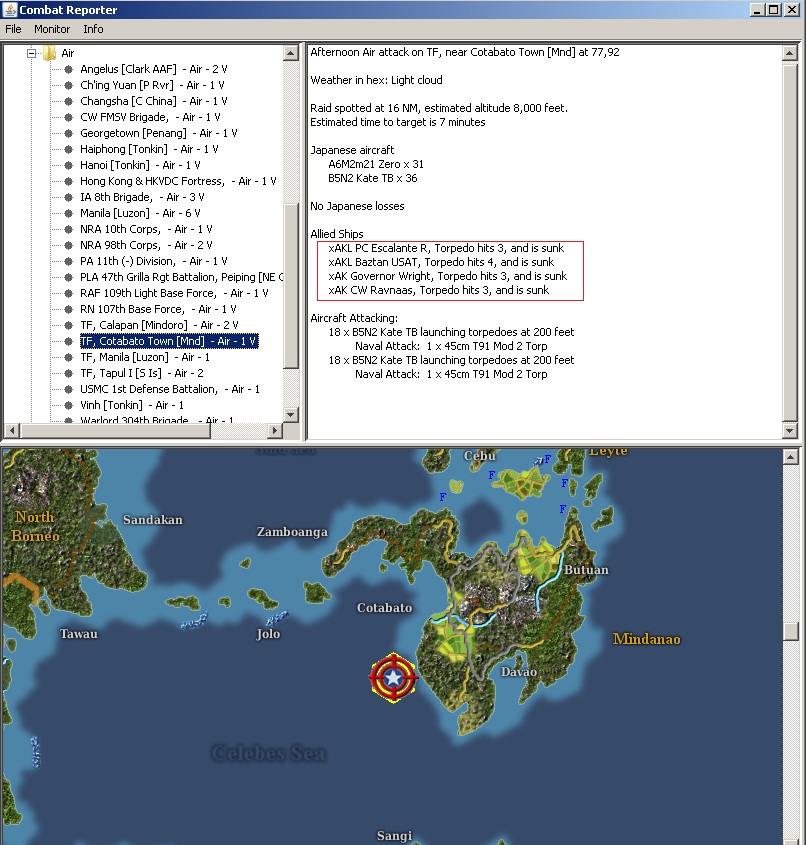Image resolution: width=806 pixels, height=845 pixels.
Task: Click tree panel scroll left arrow
Action: 12,431
